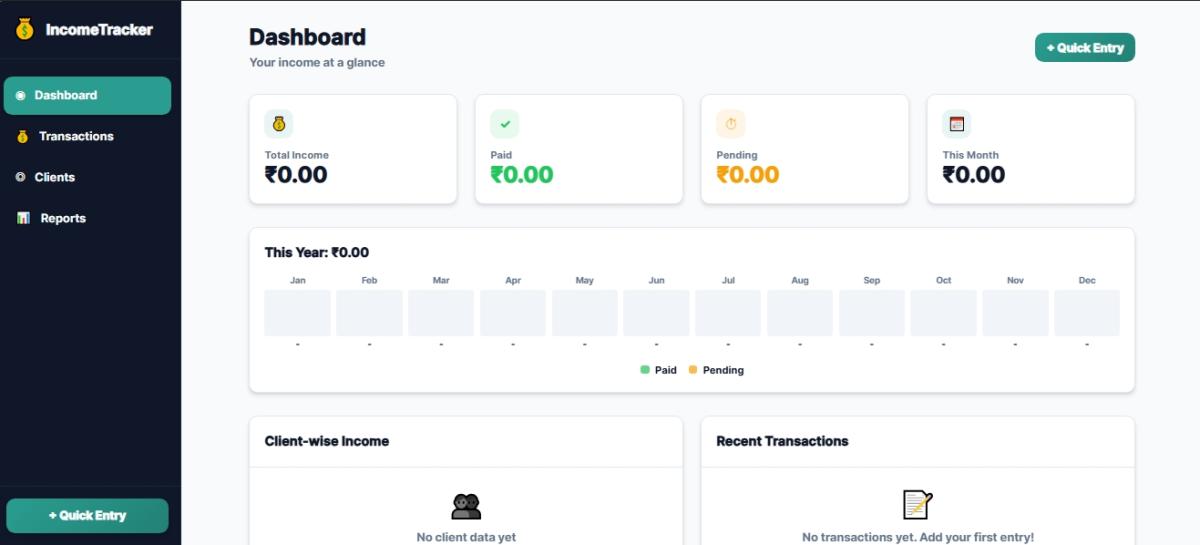Open the Dashboard menu item
This screenshot has height=545, width=1200.
coord(88,96)
